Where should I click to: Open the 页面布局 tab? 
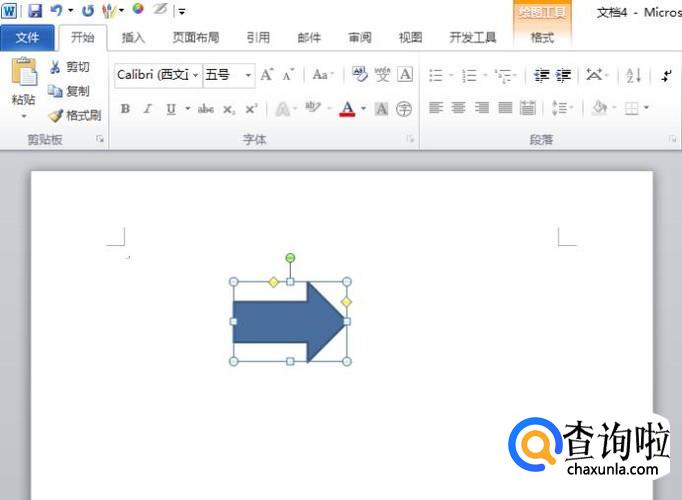(195, 38)
